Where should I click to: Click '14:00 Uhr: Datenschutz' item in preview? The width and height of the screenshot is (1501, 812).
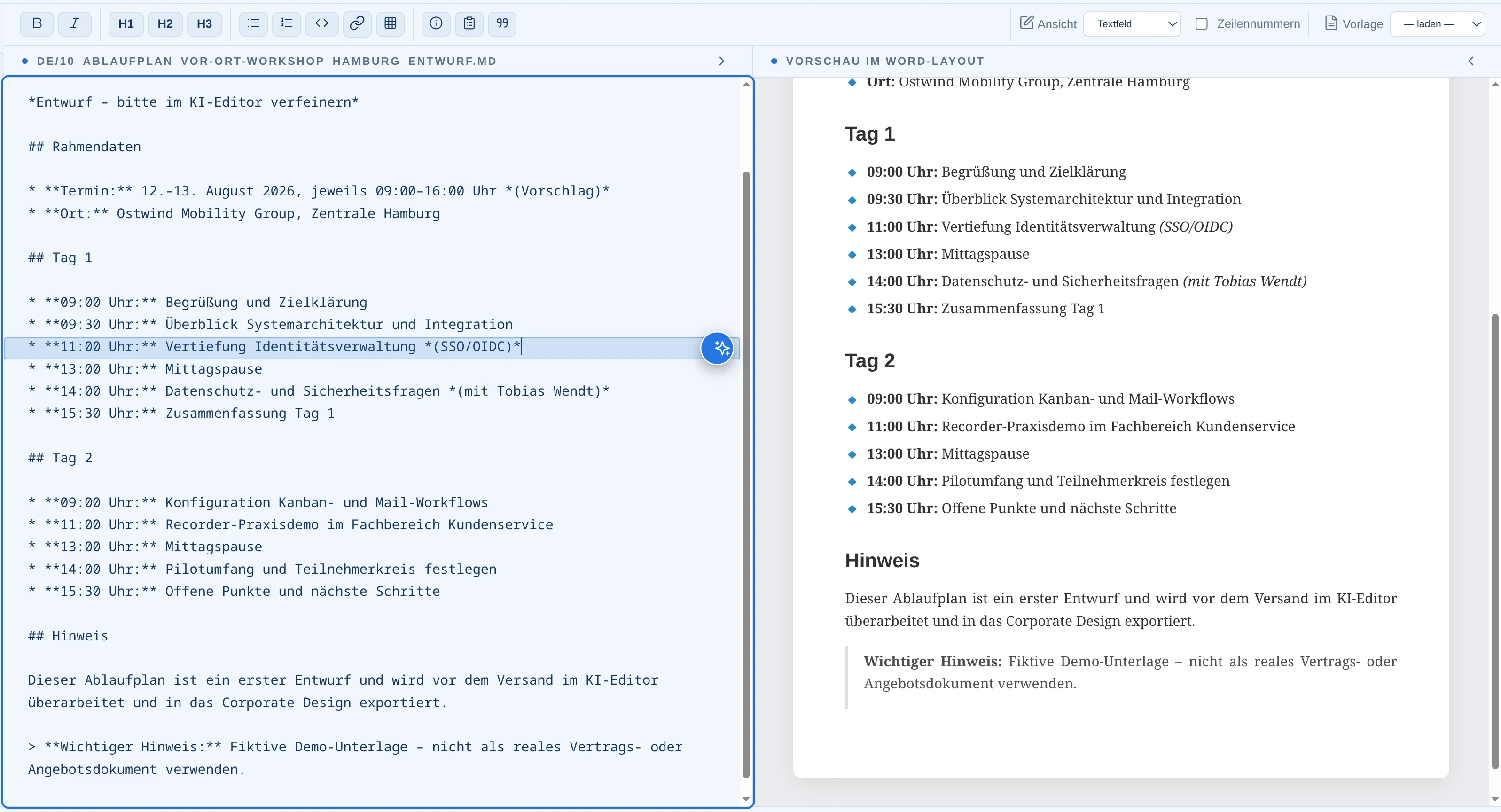pos(1086,281)
